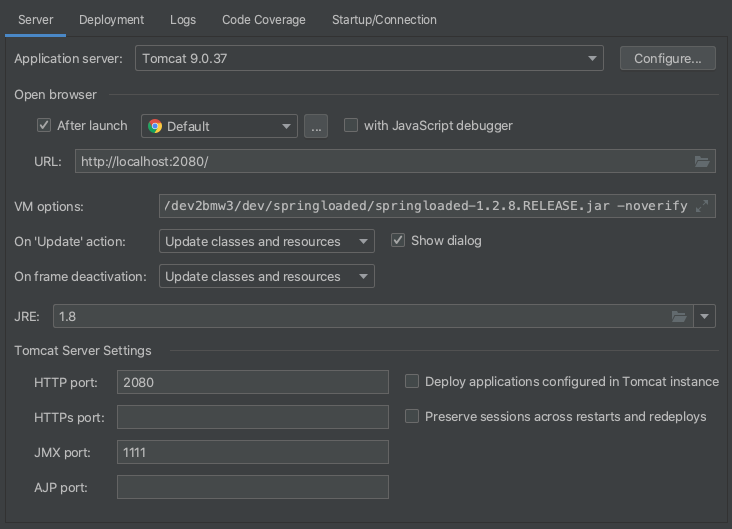Click the expand icon in VM options field

[702, 206]
